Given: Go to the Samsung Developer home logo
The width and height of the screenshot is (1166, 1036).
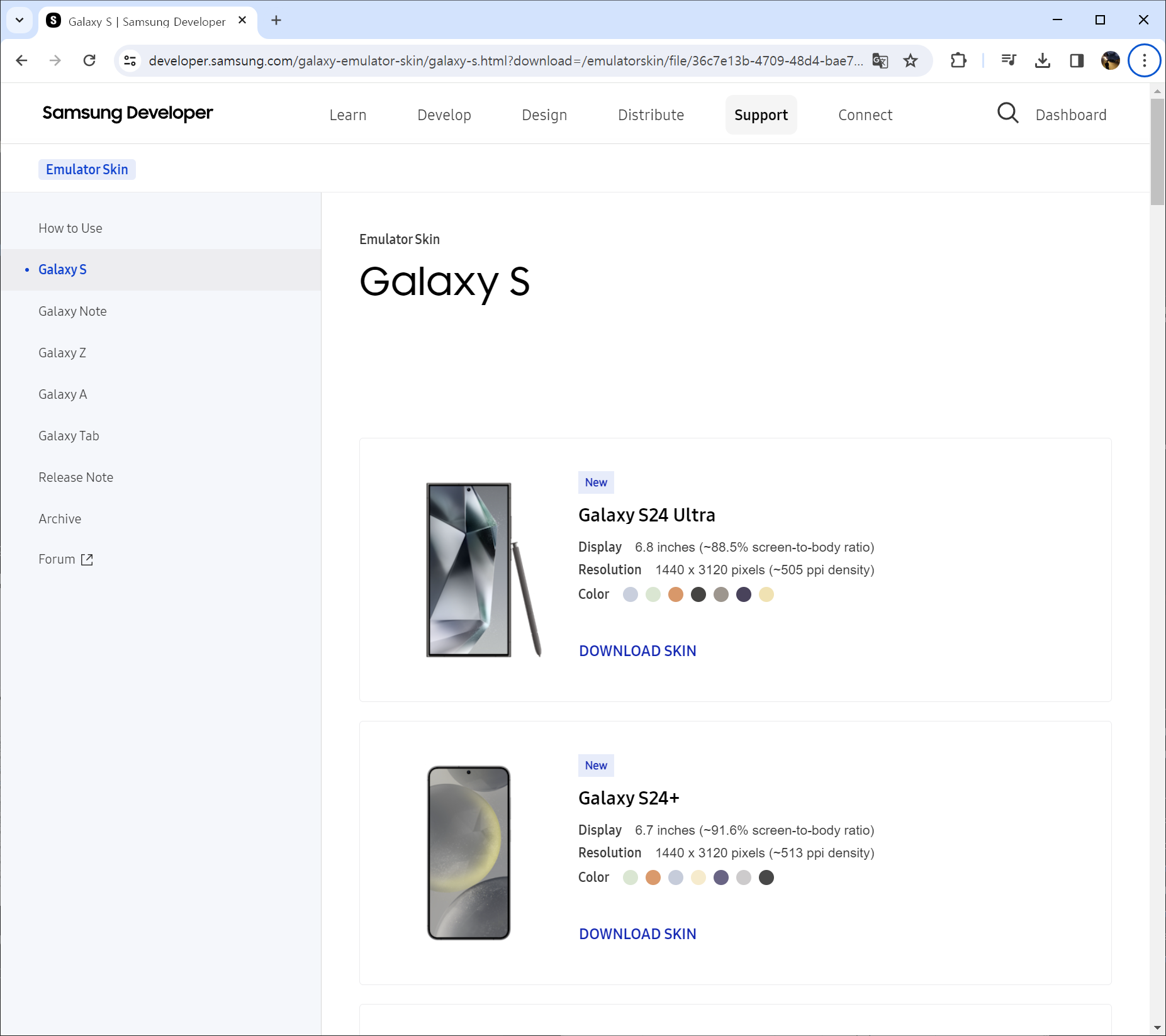Looking at the screenshot, I should click(128, 113).
